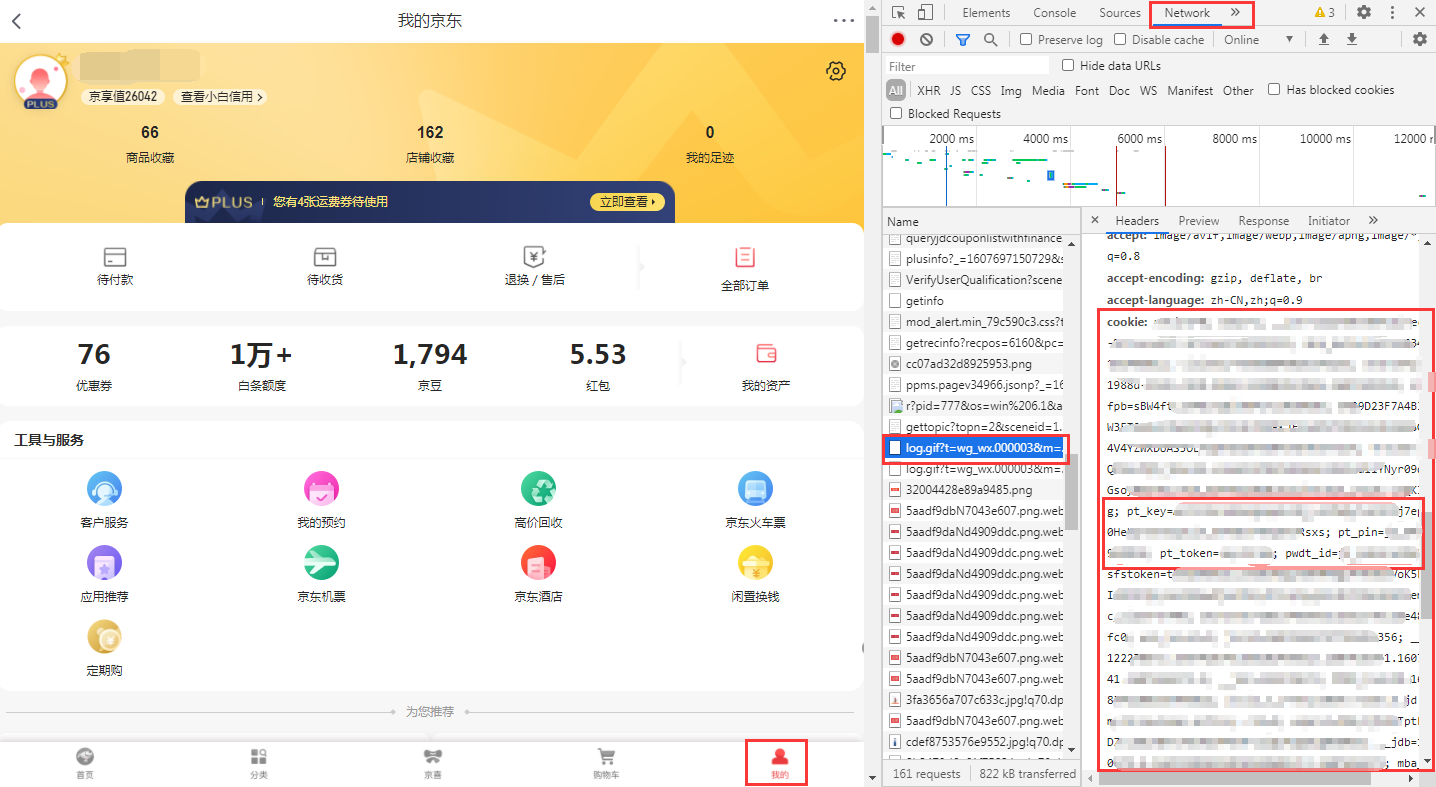Check Blocked Requests checkbox
The height and width of the screenshot is (787, 1436).
896,114
